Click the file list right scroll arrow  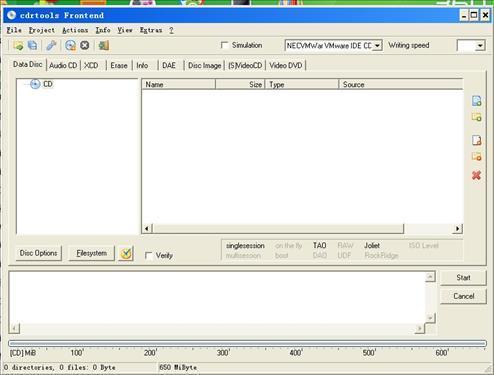(458, 229)
